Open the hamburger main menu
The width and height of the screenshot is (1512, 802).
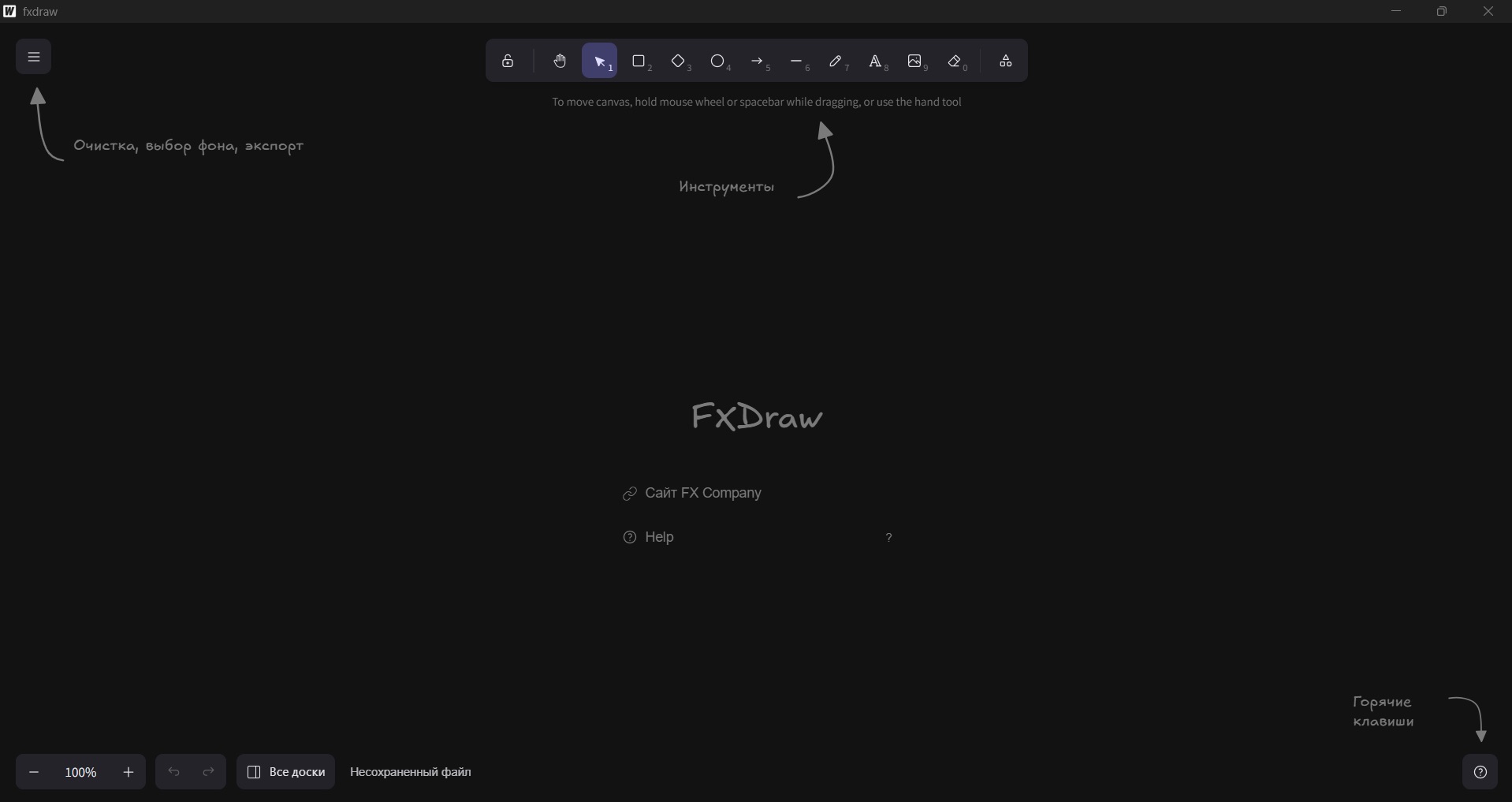coord(34,57)
